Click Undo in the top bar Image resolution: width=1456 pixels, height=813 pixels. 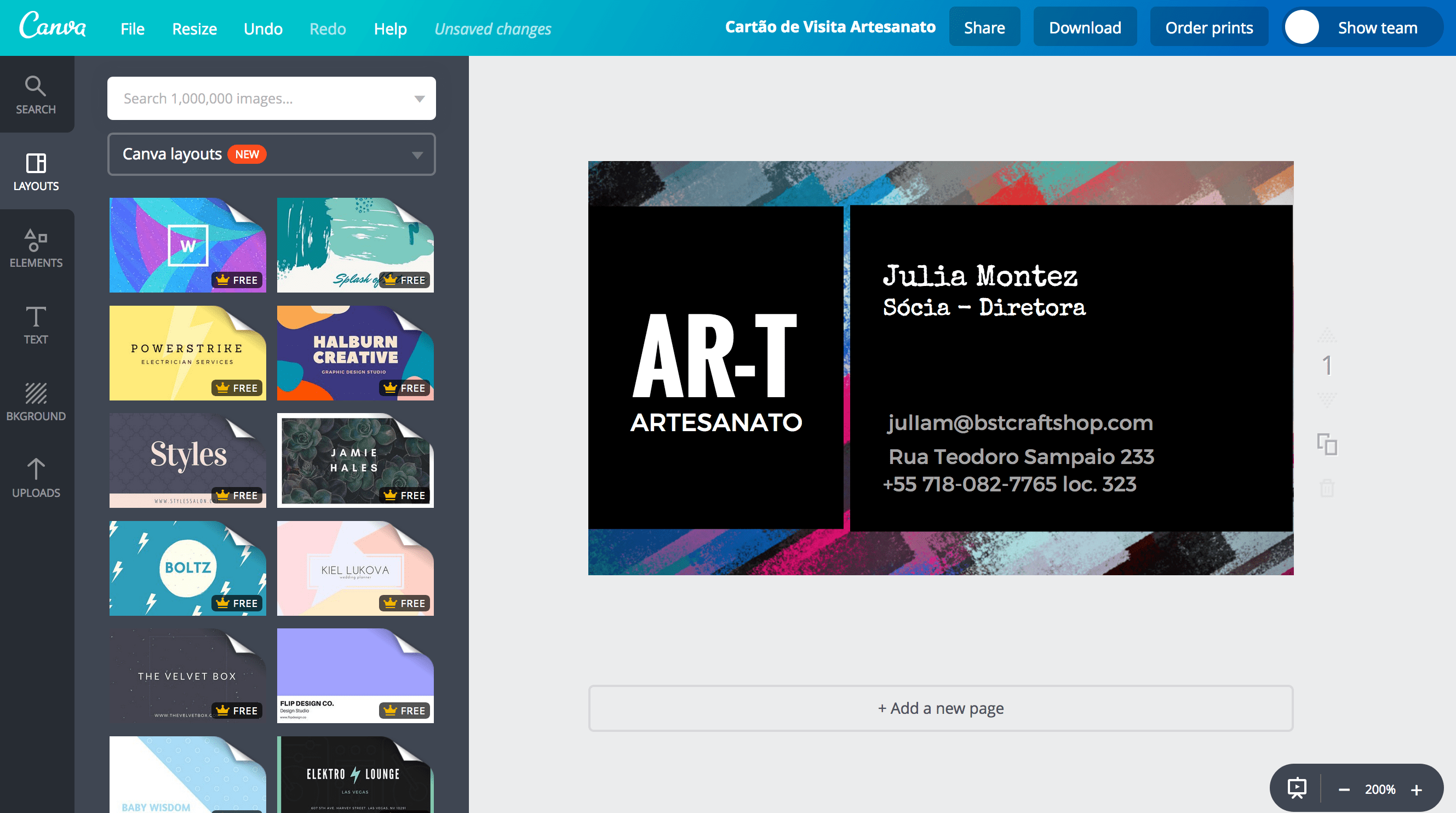tap(263, 28)
